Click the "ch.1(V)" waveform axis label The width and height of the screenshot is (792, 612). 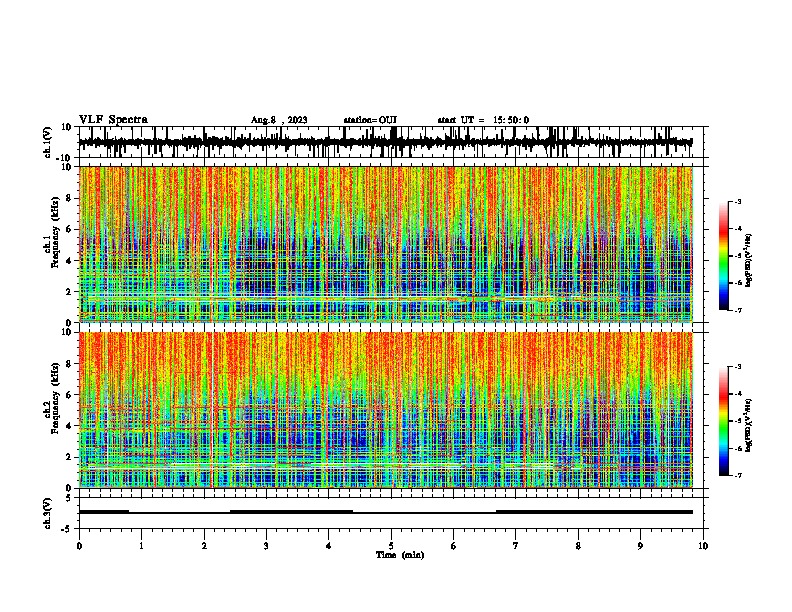click(48, 142)
